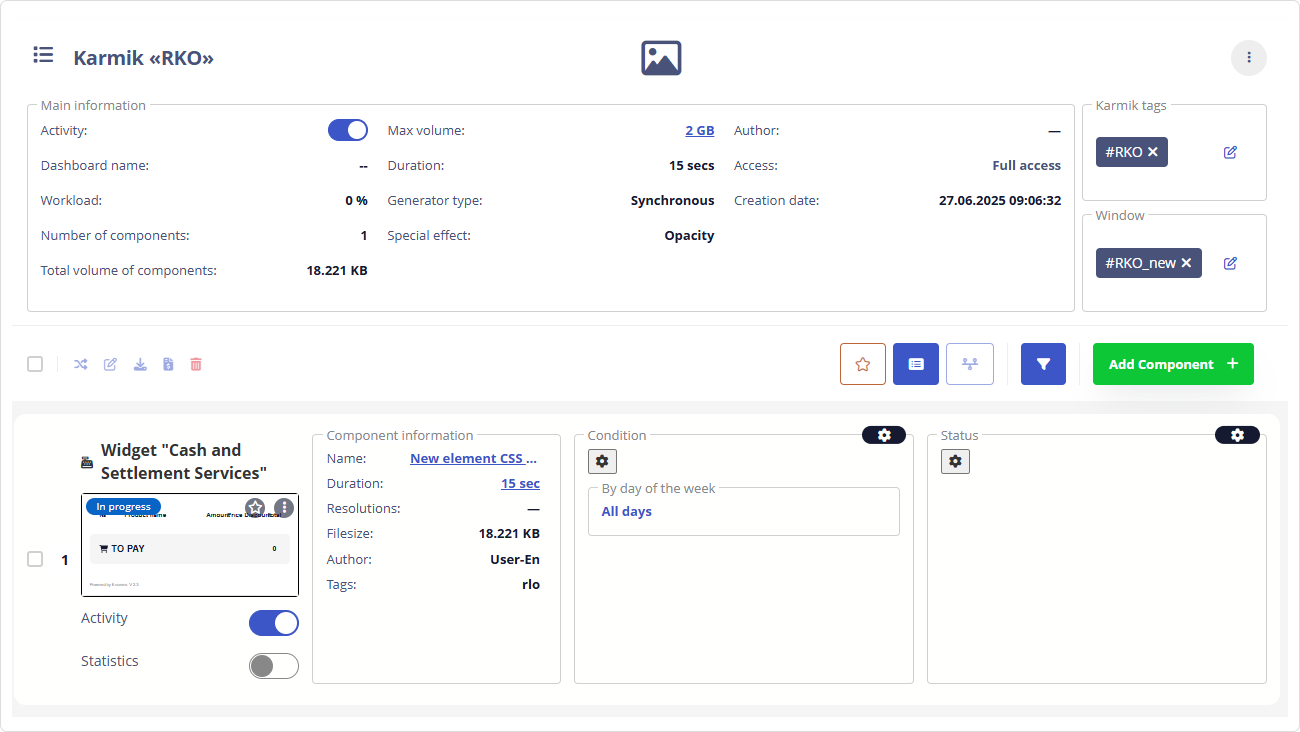Image resolution: width=1300 pixels, height=732 pixels.
Task: Click the download icon in the toolbar
Action: point(140,364)
